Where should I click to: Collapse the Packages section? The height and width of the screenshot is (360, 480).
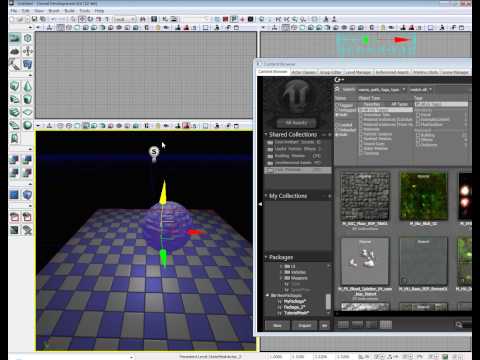click(x=266, y=257)
